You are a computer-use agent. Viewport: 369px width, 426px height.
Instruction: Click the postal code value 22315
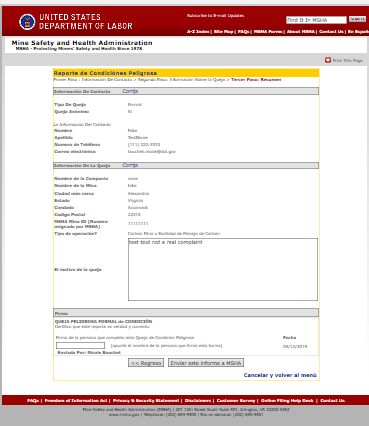pos(134,215)
